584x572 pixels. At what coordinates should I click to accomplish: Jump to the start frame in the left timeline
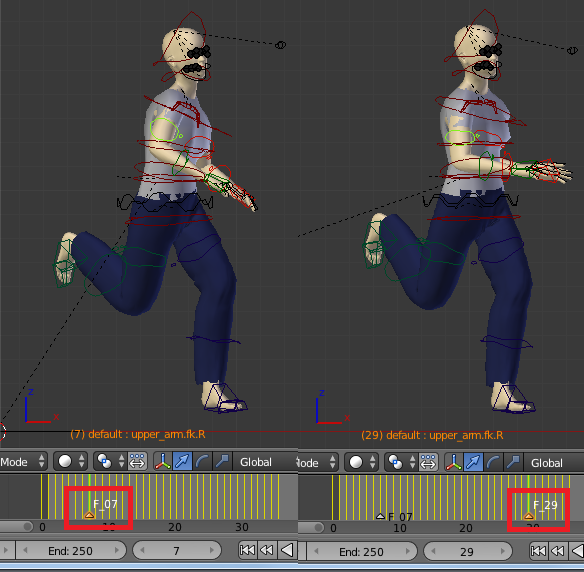pos(247,550)
